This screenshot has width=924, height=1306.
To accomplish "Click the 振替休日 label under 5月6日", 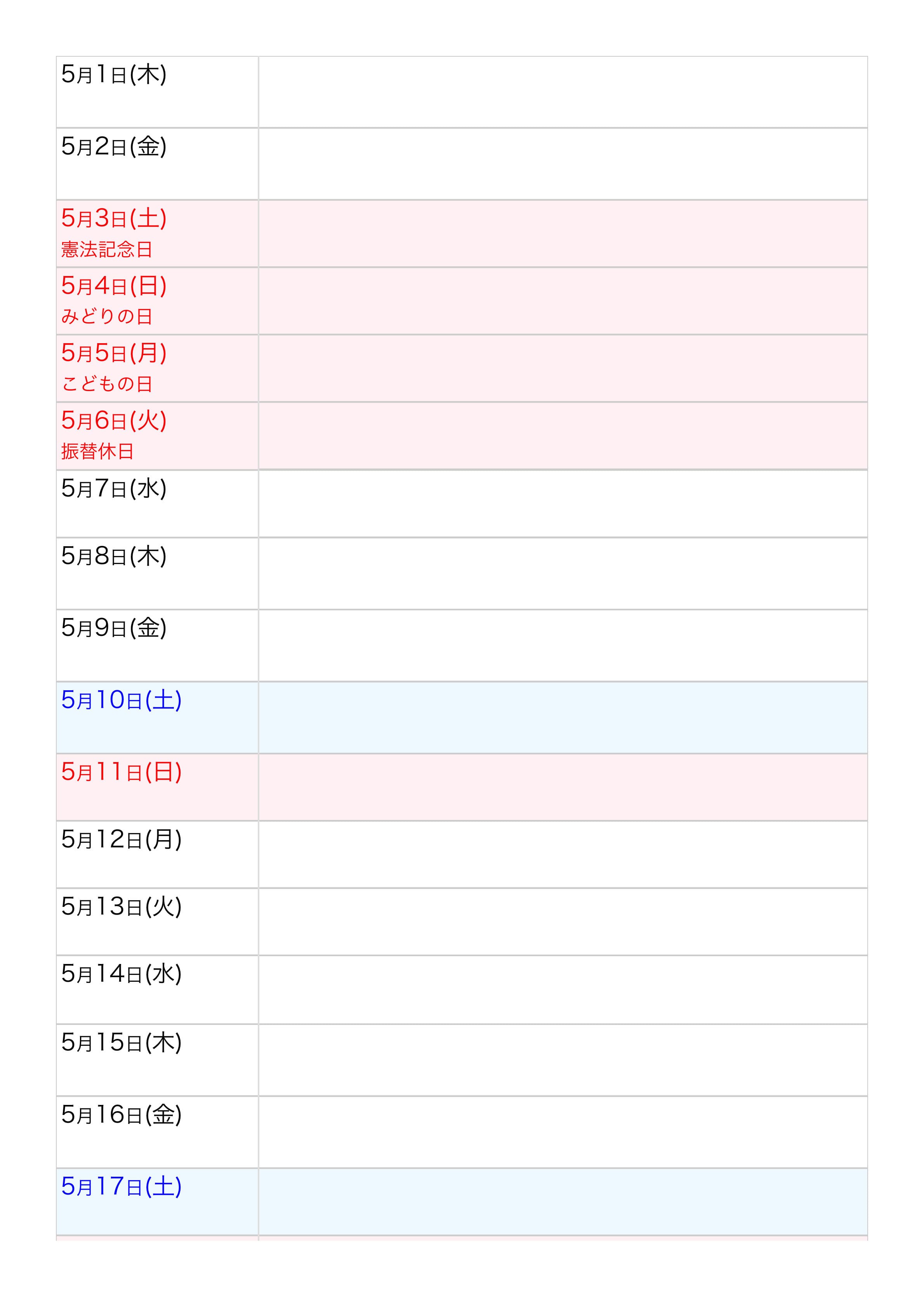I will tap(97, 451).
